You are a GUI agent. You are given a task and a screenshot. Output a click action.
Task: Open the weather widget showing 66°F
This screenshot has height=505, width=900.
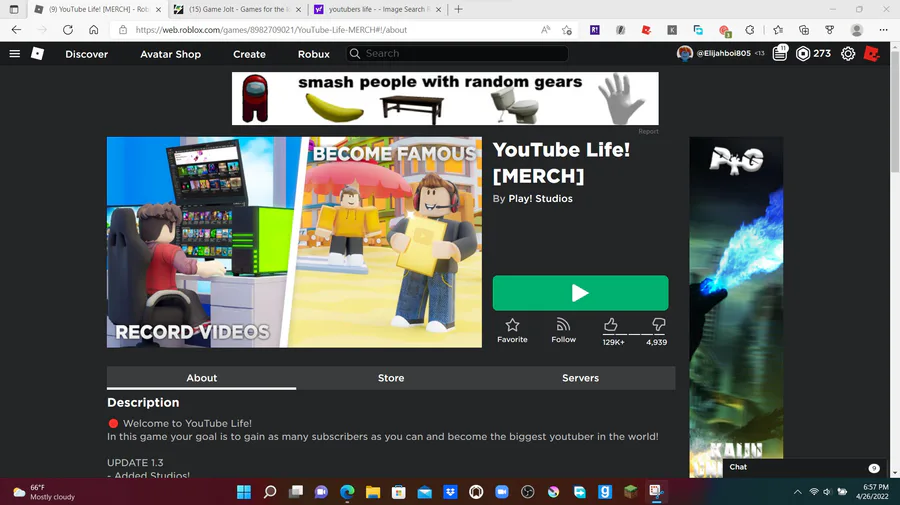pyautogui.click(x=45, y=492)
